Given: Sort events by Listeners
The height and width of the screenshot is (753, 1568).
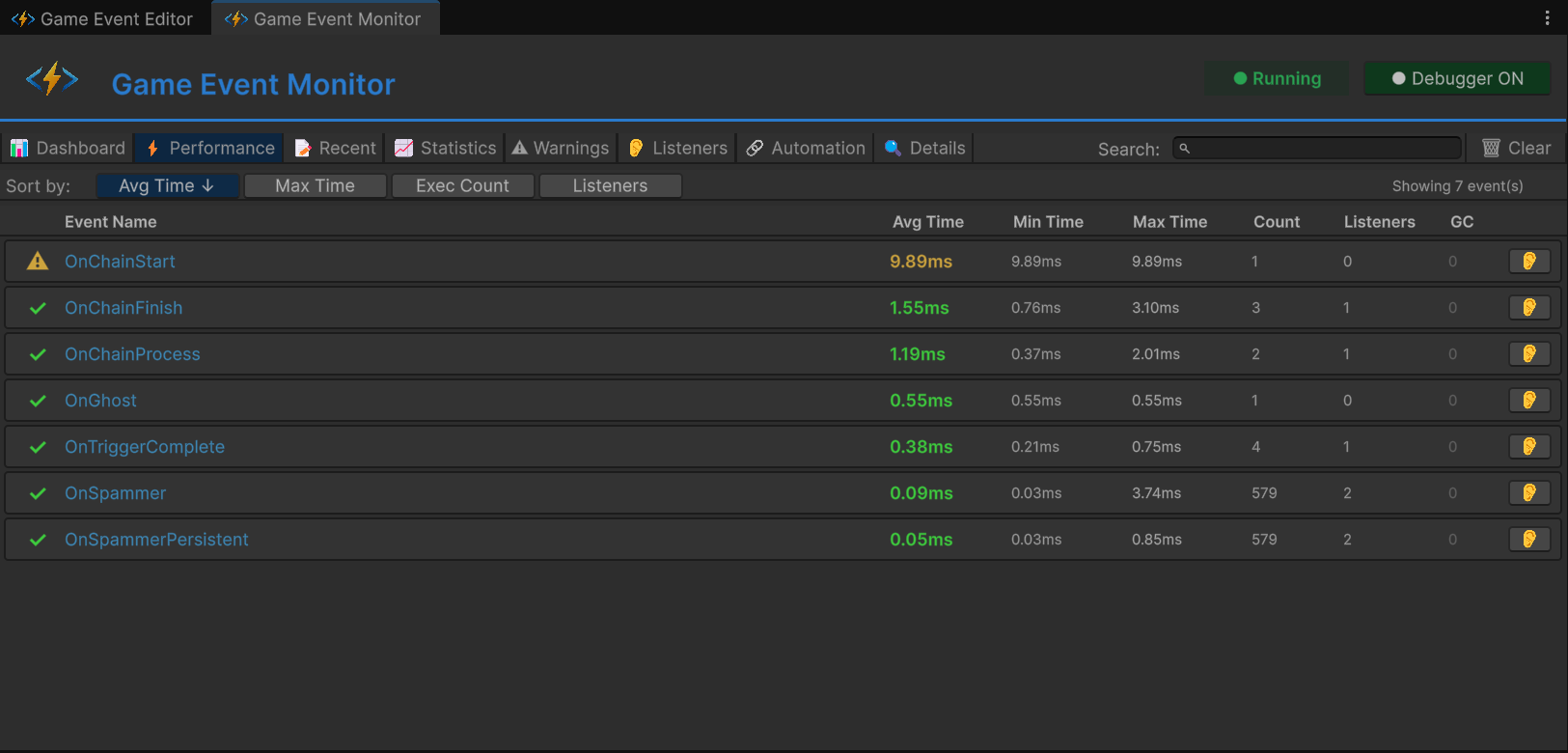Looking at the screenshot, I should 610,186.
